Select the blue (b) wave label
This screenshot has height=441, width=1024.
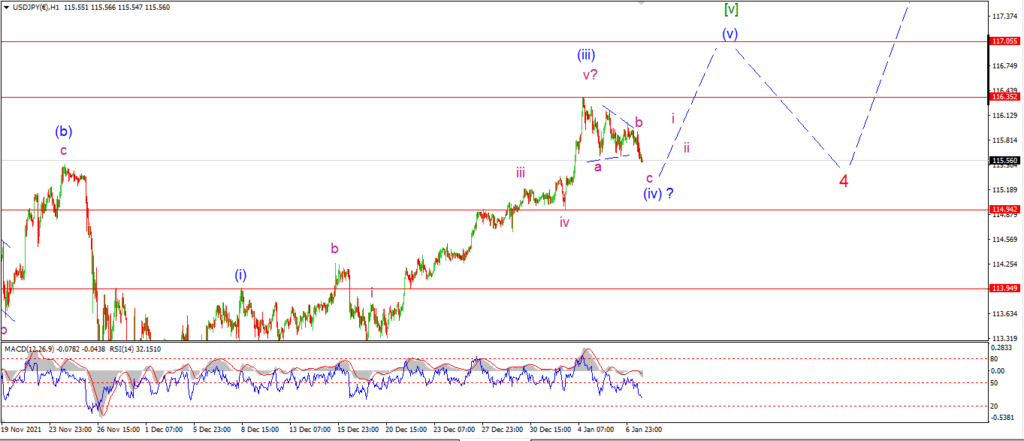click(63, 131)
